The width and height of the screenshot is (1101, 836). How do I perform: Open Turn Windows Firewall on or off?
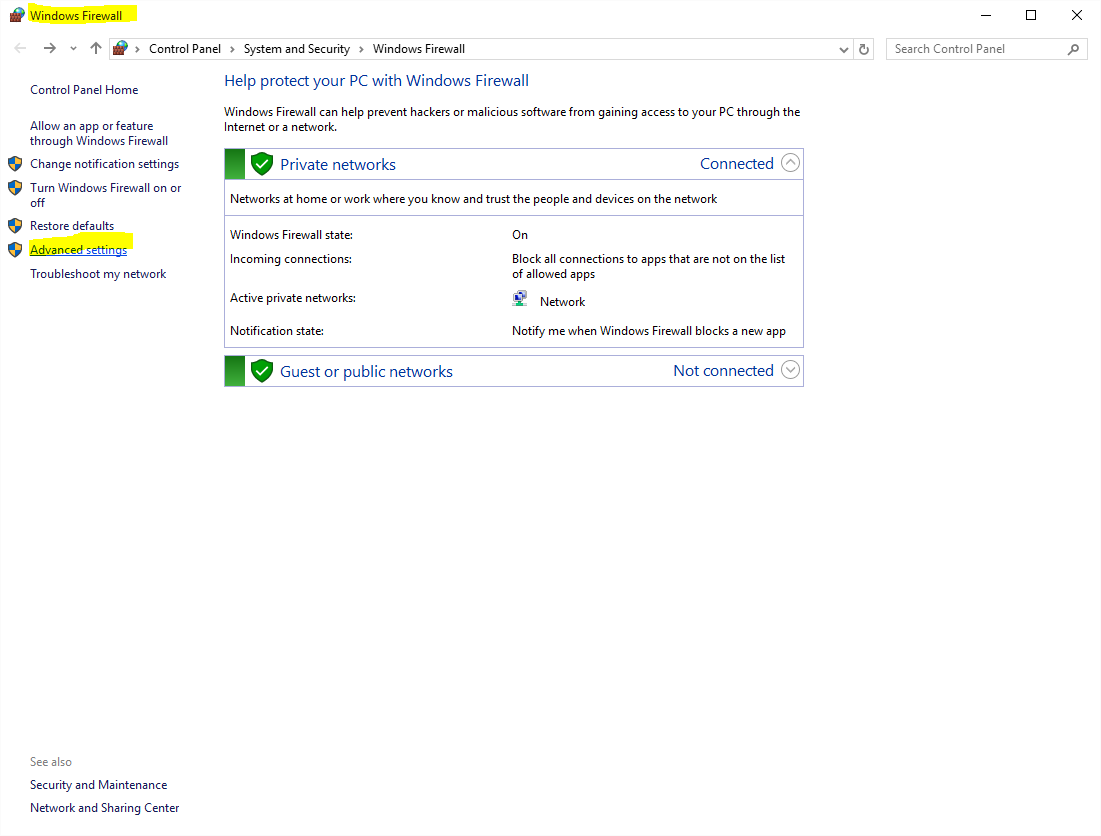click(105, 195)
